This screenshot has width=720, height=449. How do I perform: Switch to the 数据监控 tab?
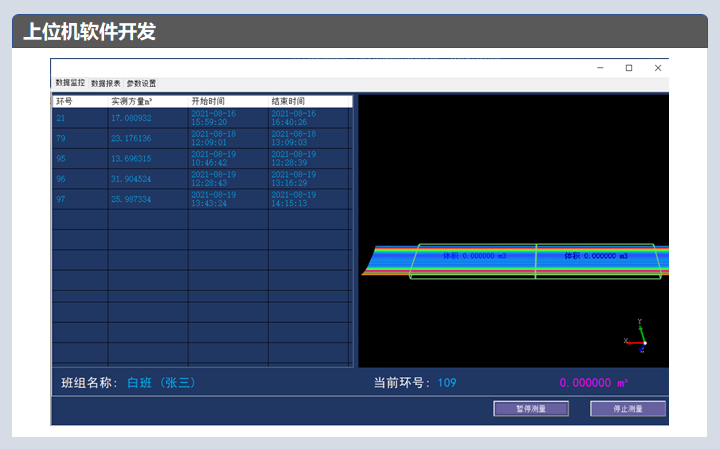click(70, 83)
